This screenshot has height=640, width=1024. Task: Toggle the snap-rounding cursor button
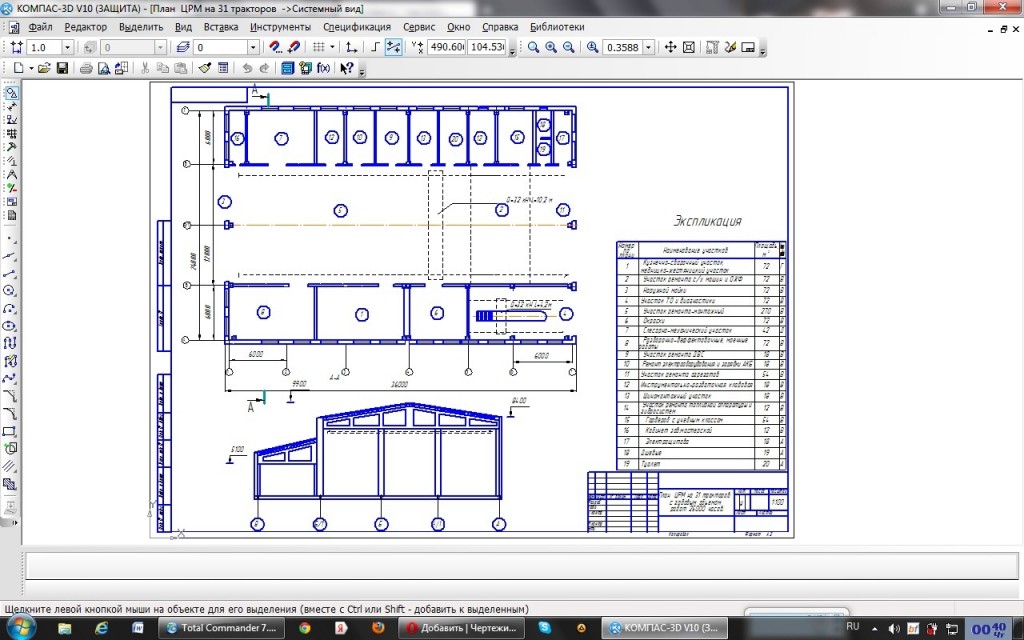point(394,47)
